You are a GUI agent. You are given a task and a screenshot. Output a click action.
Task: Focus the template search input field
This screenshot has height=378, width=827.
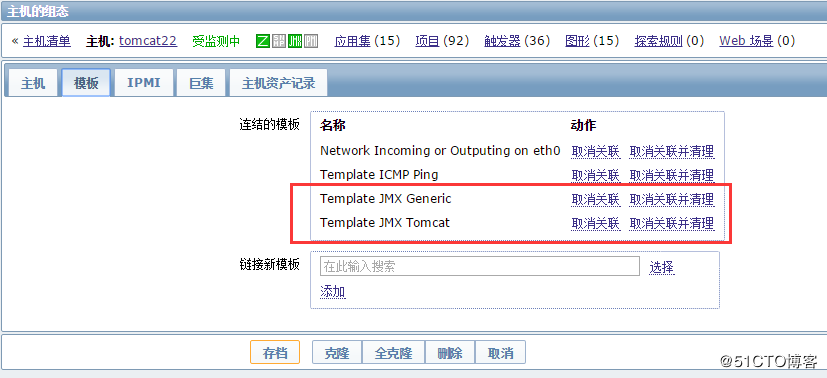coord(479,266)
